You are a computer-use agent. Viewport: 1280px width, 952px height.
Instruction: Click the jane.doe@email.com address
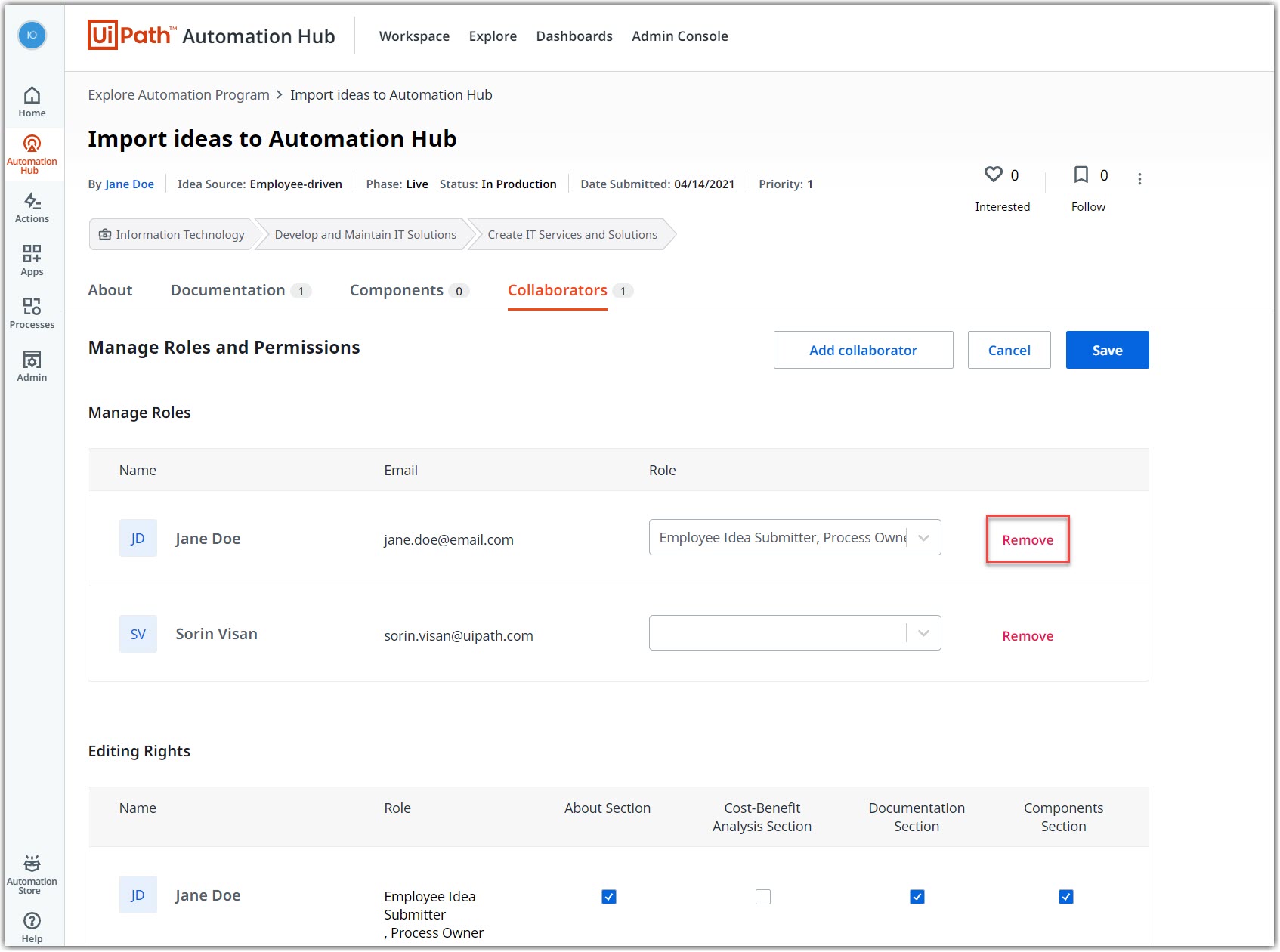[x=449, y=540]
